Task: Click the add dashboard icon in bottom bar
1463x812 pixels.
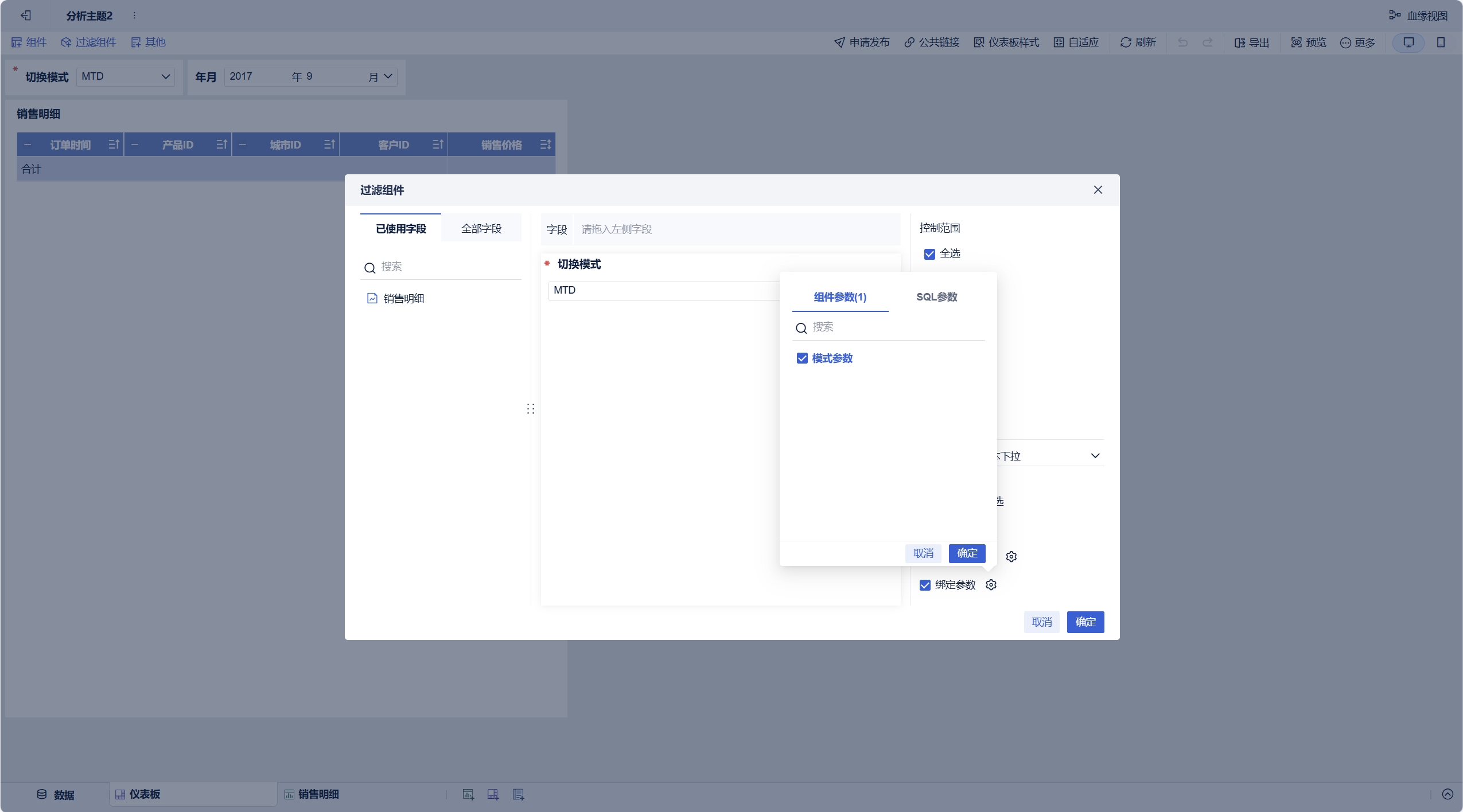Action: click(493, 795)
